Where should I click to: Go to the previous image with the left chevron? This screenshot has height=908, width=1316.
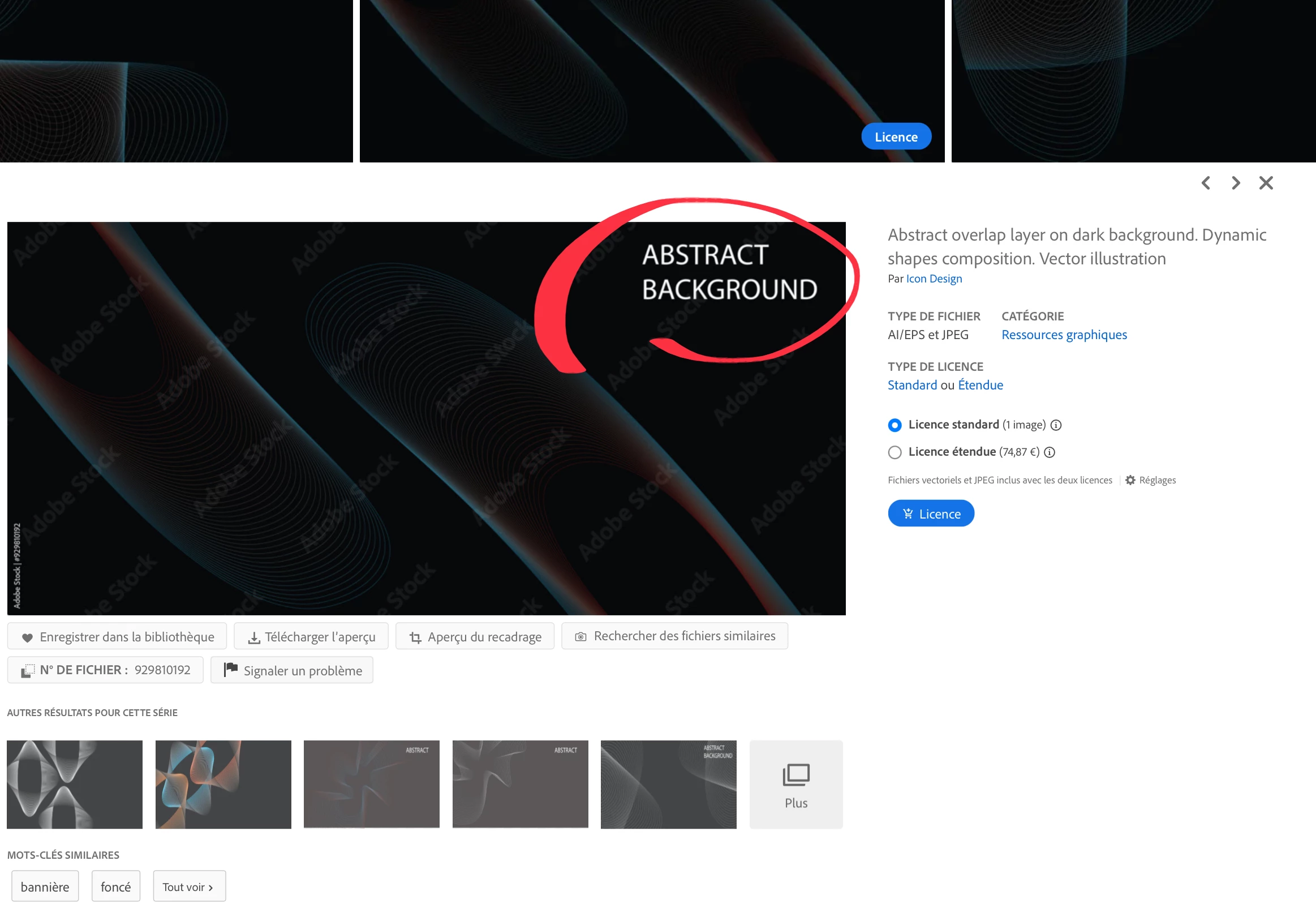(1206, 183)
